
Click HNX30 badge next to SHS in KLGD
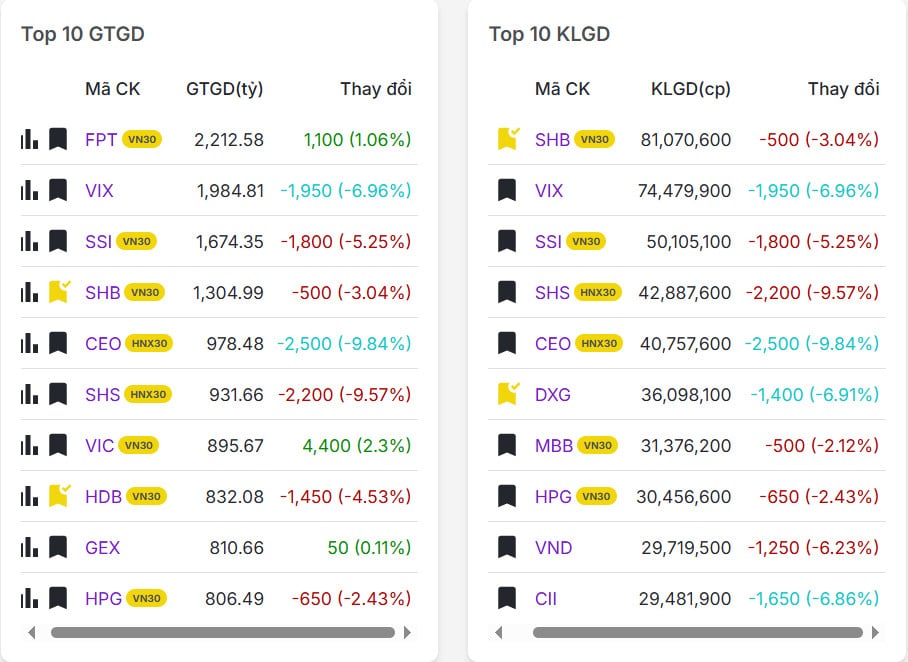[598, 292]
